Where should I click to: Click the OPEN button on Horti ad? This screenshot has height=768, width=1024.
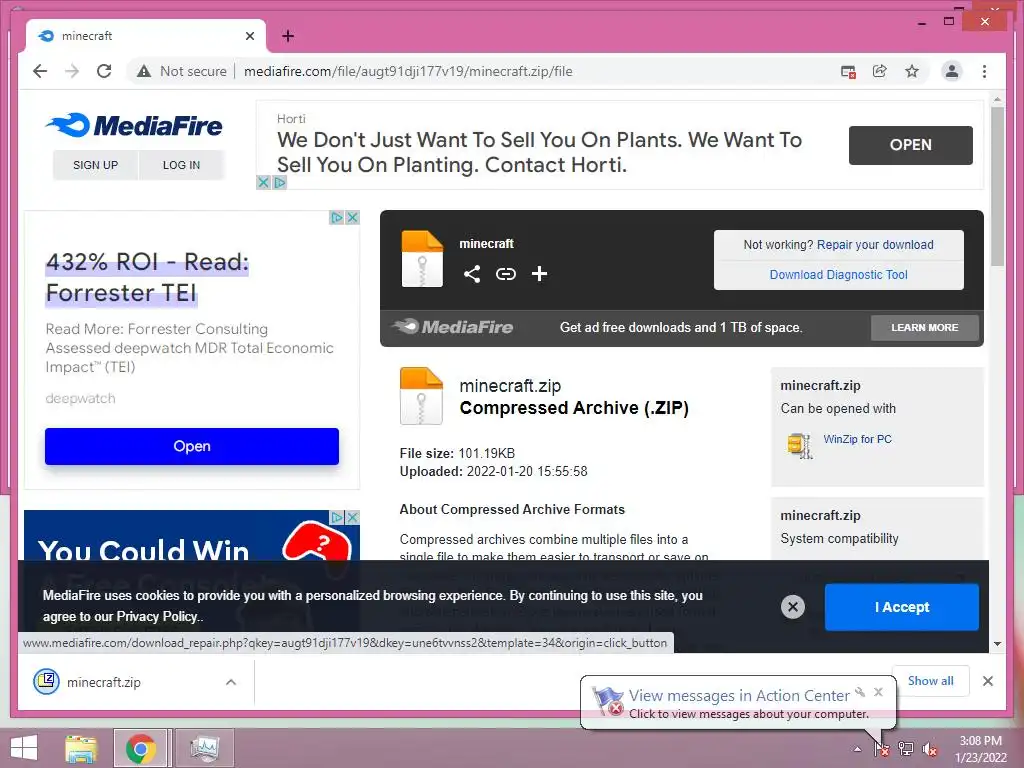910,145
